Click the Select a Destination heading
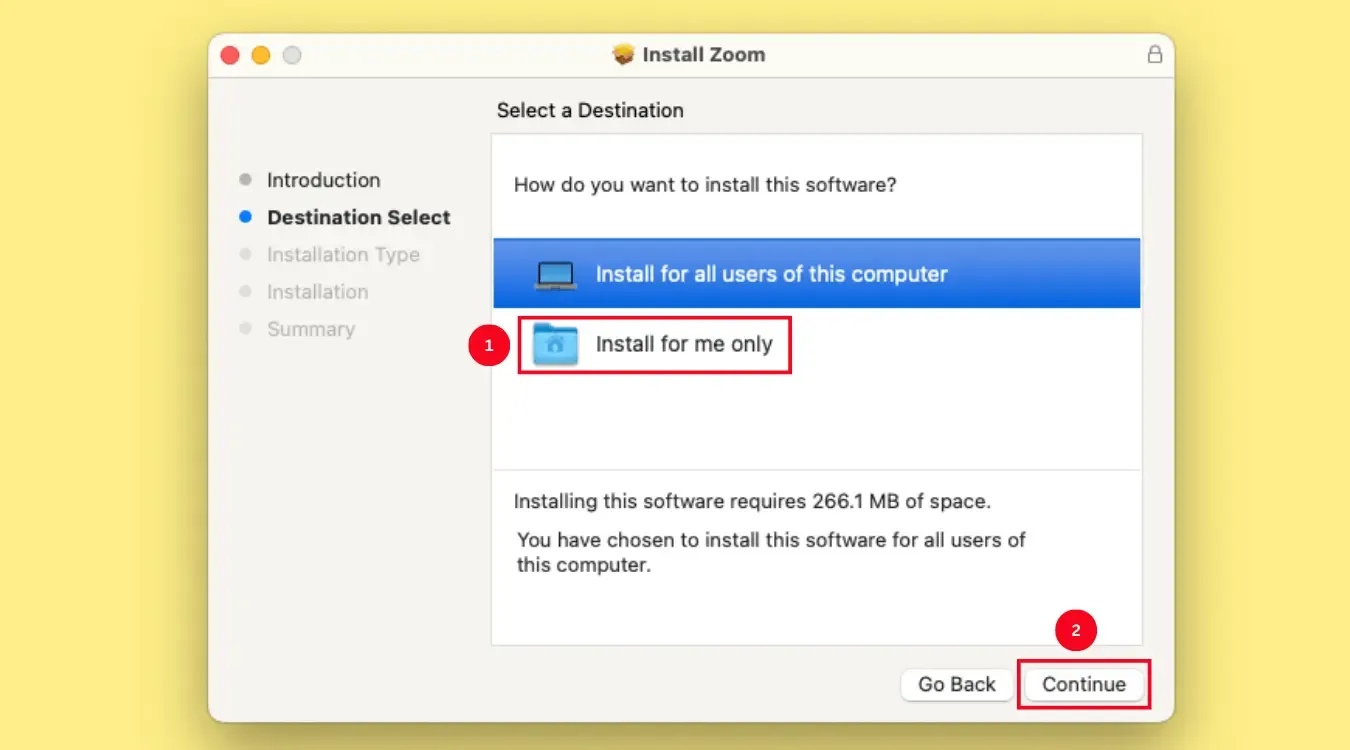This screenshot has width=1350, height=750. pos(590,110)
